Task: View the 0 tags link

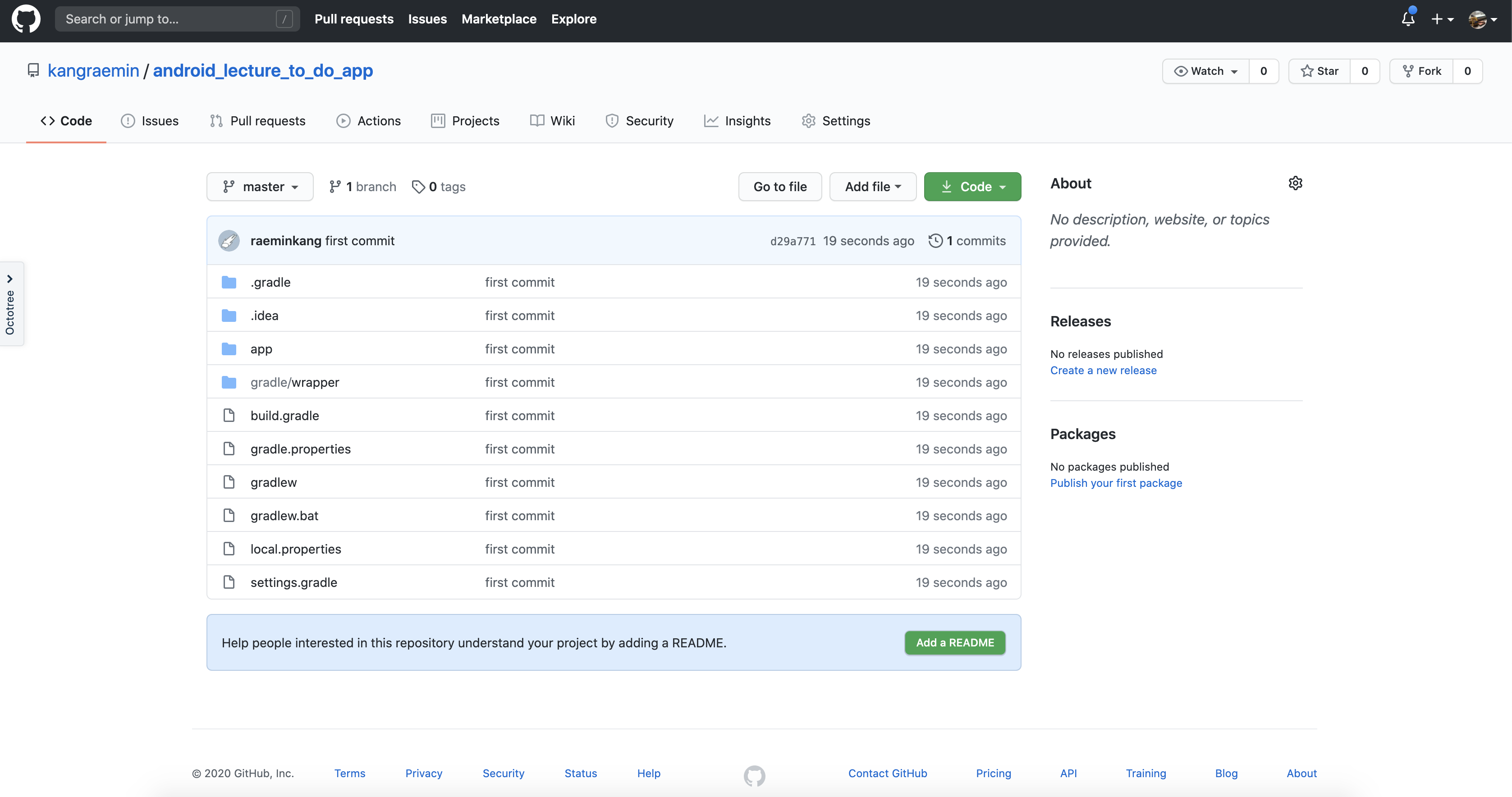Action: 439,187
